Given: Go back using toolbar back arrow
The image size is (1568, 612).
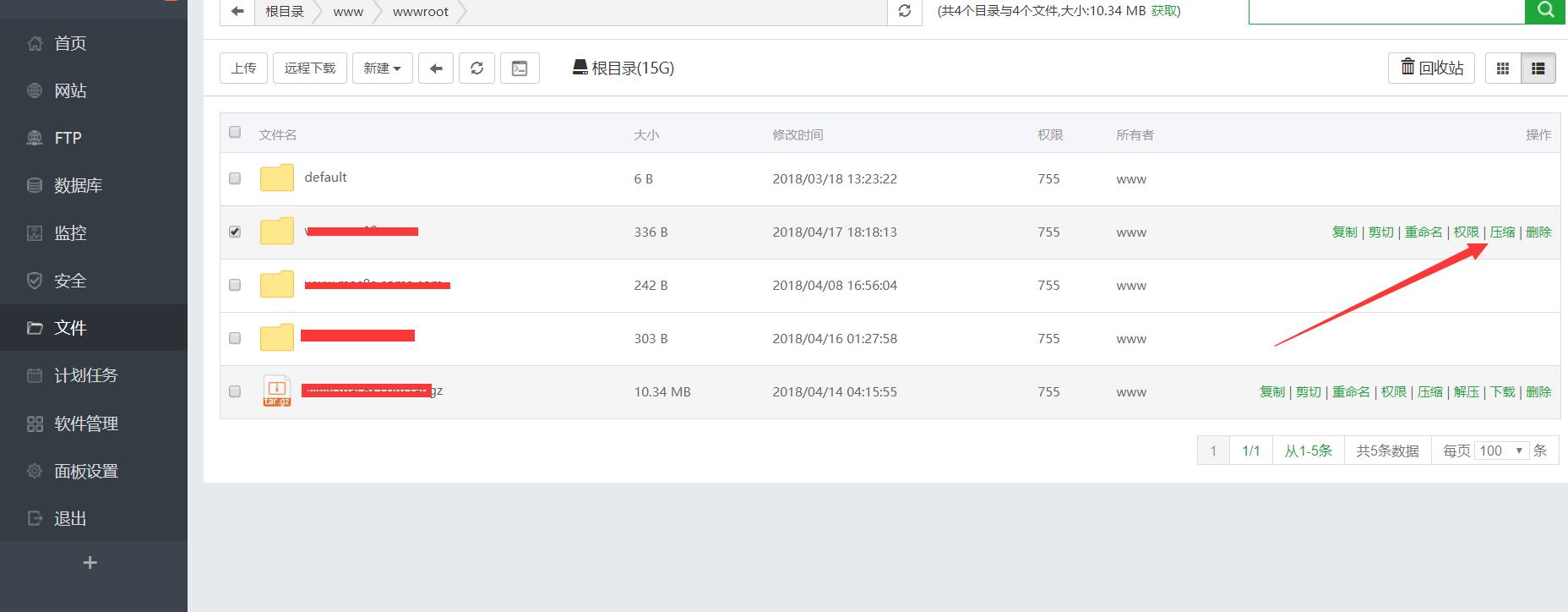Looking at the screenshot, I should [436, 68].
